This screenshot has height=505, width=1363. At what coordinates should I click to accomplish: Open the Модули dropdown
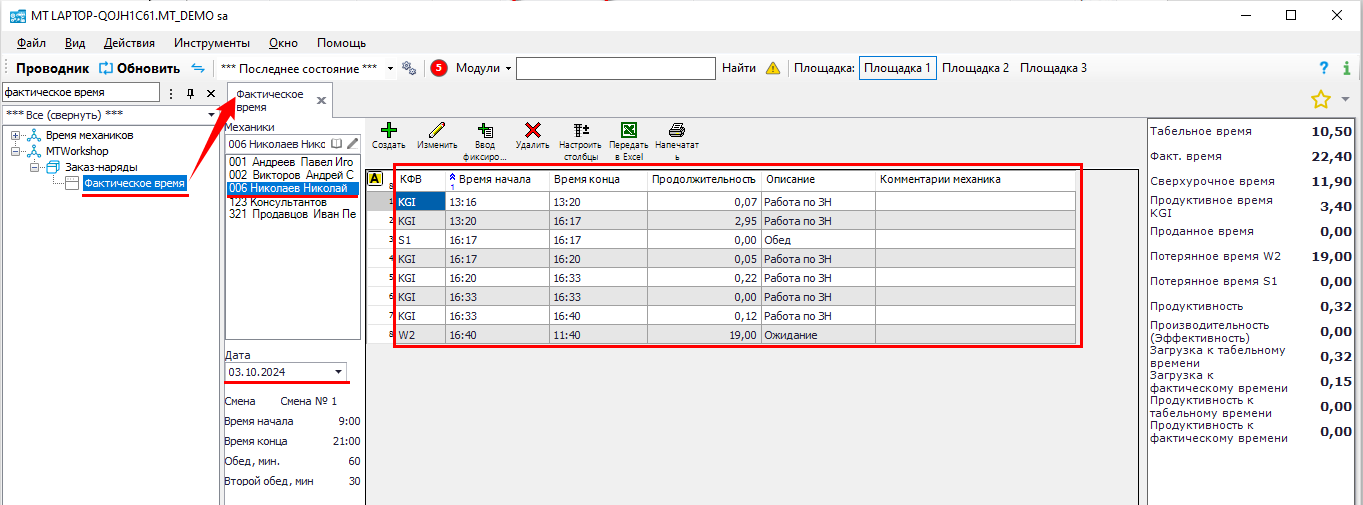[483, 68]
